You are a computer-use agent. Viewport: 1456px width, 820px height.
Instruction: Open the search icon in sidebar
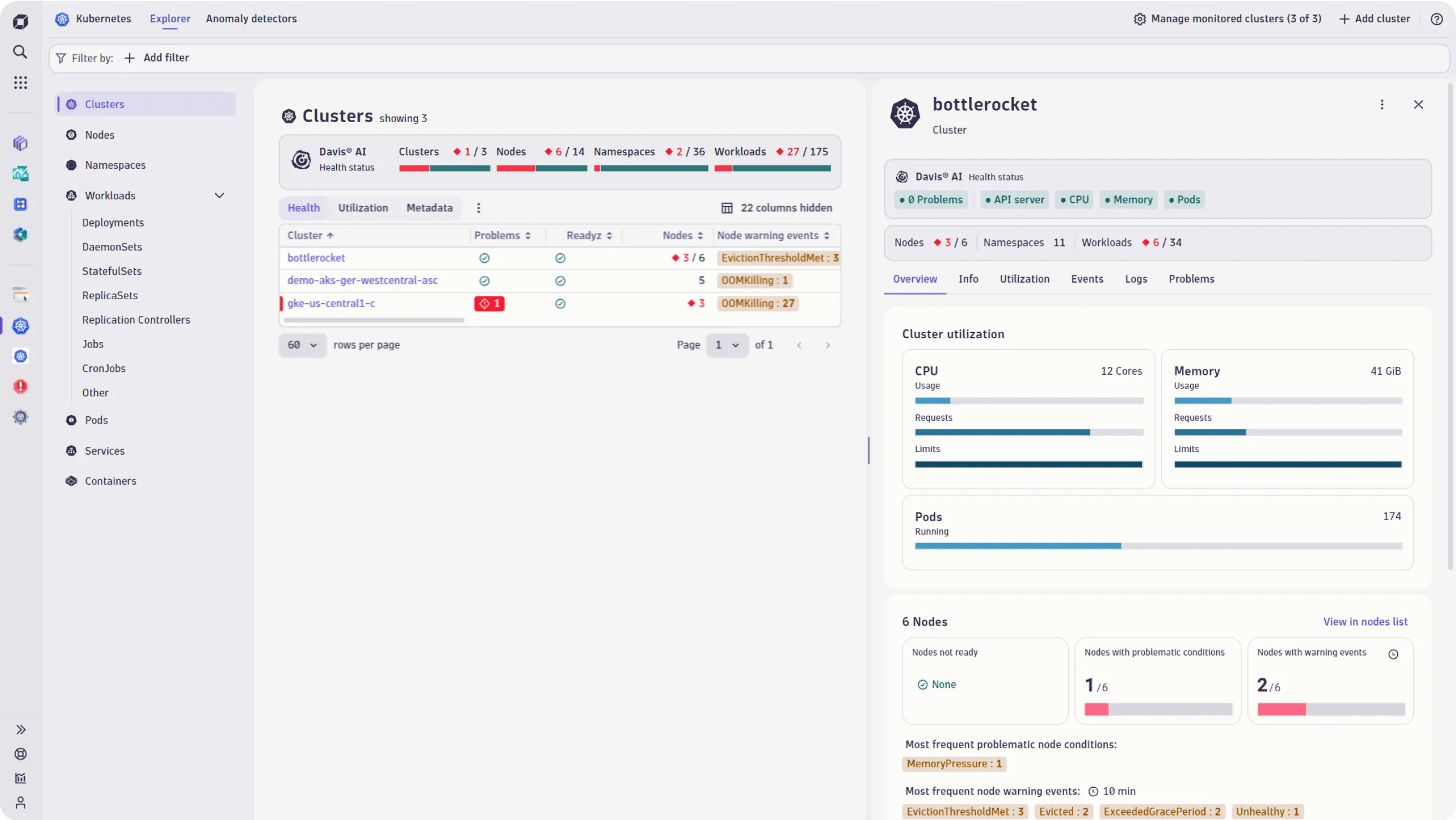click(x=21, y=52)
